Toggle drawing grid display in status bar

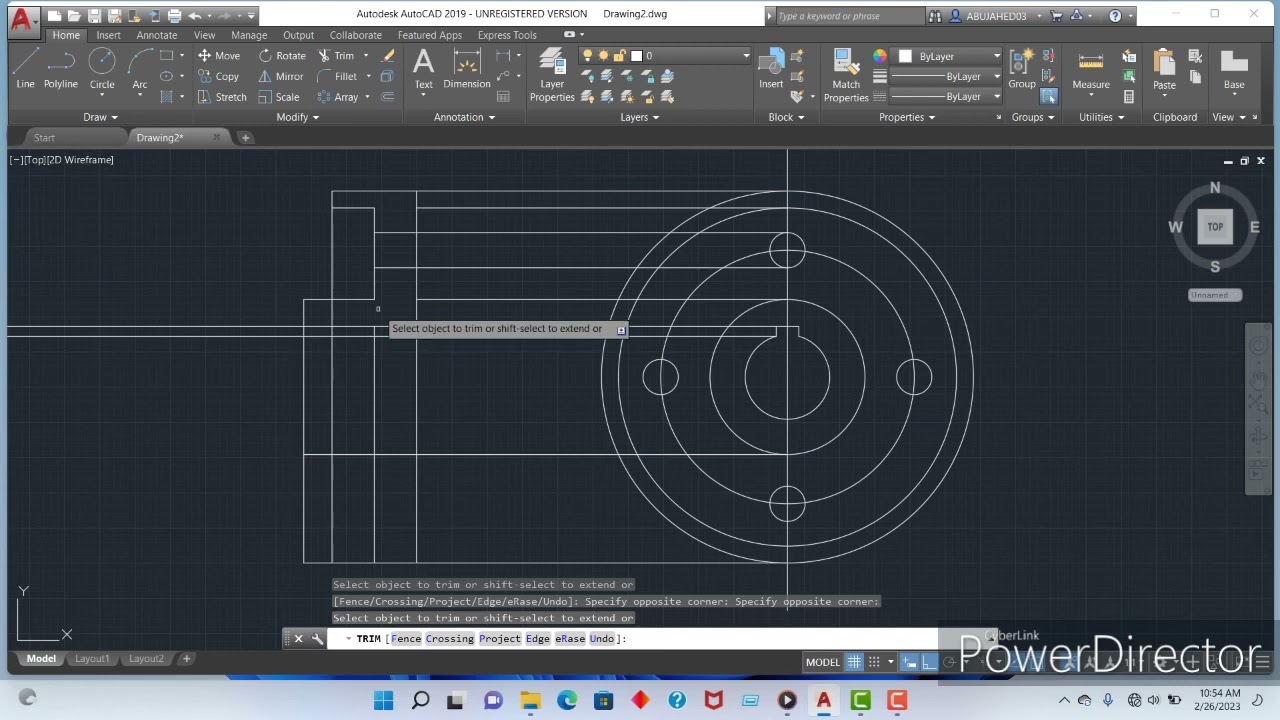(x=854, y=662)
